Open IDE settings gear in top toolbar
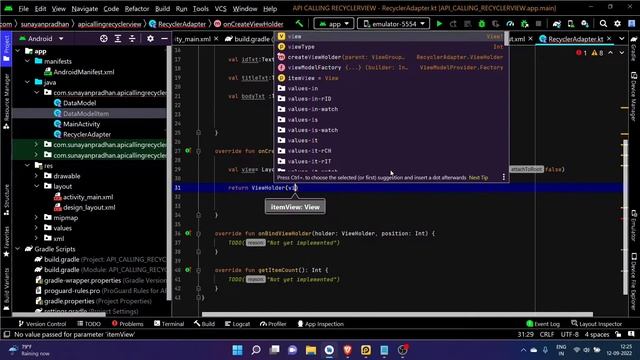This screenshot has width=640, height=360. point(617,24)
